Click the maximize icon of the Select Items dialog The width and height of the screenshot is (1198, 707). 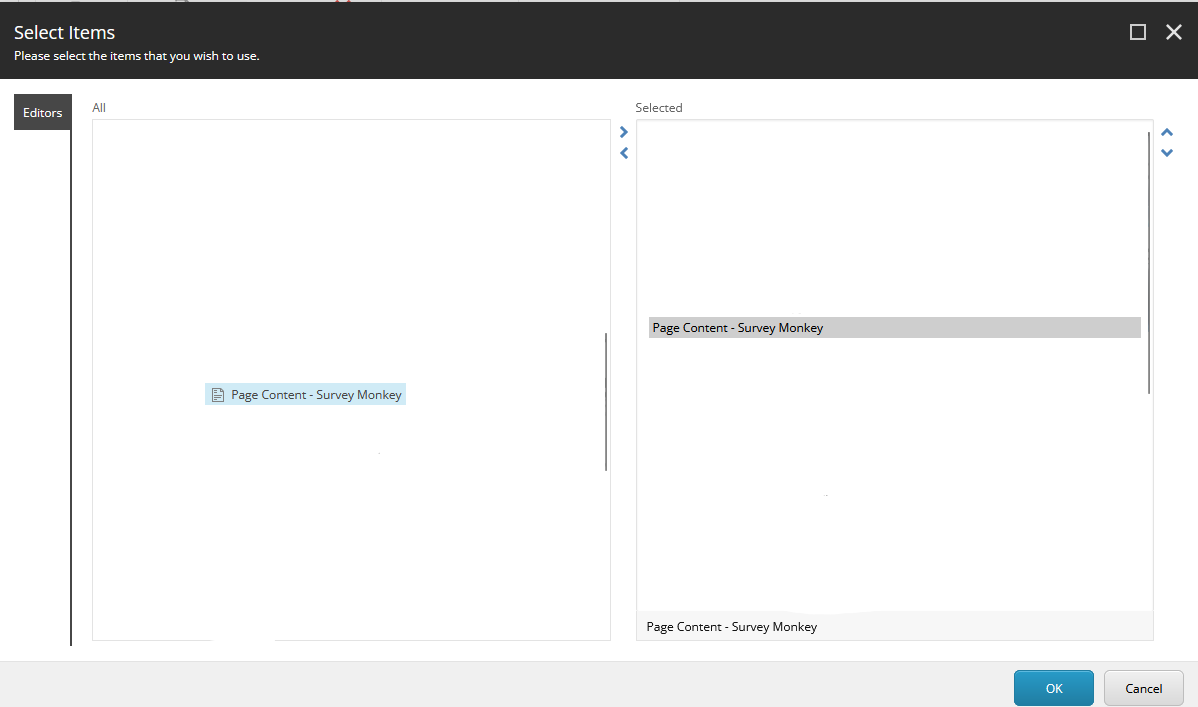(1137, 31)
